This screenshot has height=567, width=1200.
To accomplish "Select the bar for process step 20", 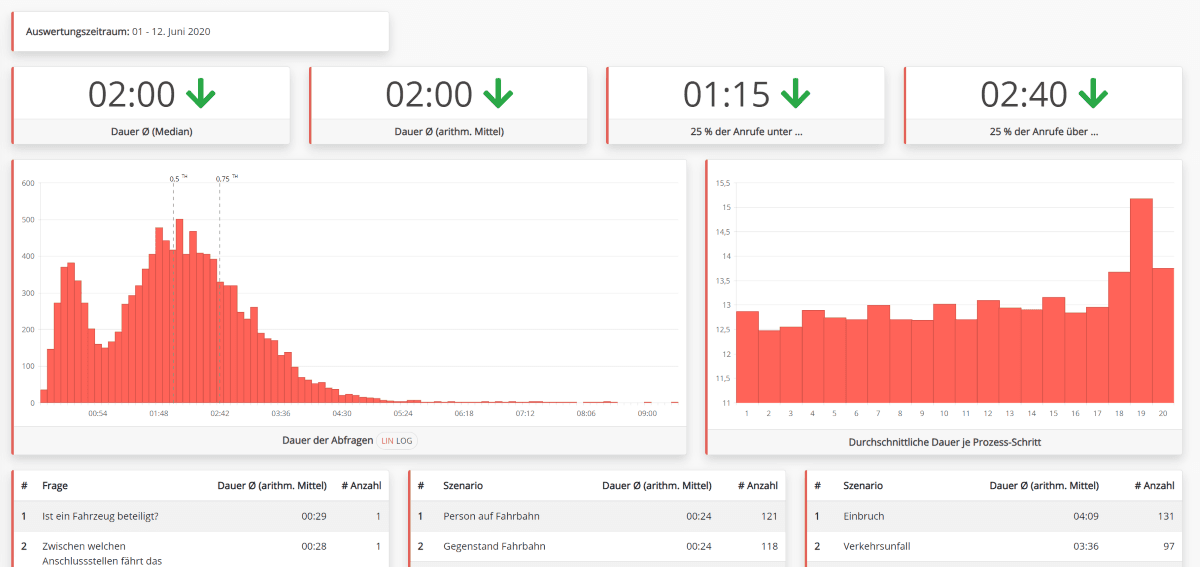I will [1163, 335].
